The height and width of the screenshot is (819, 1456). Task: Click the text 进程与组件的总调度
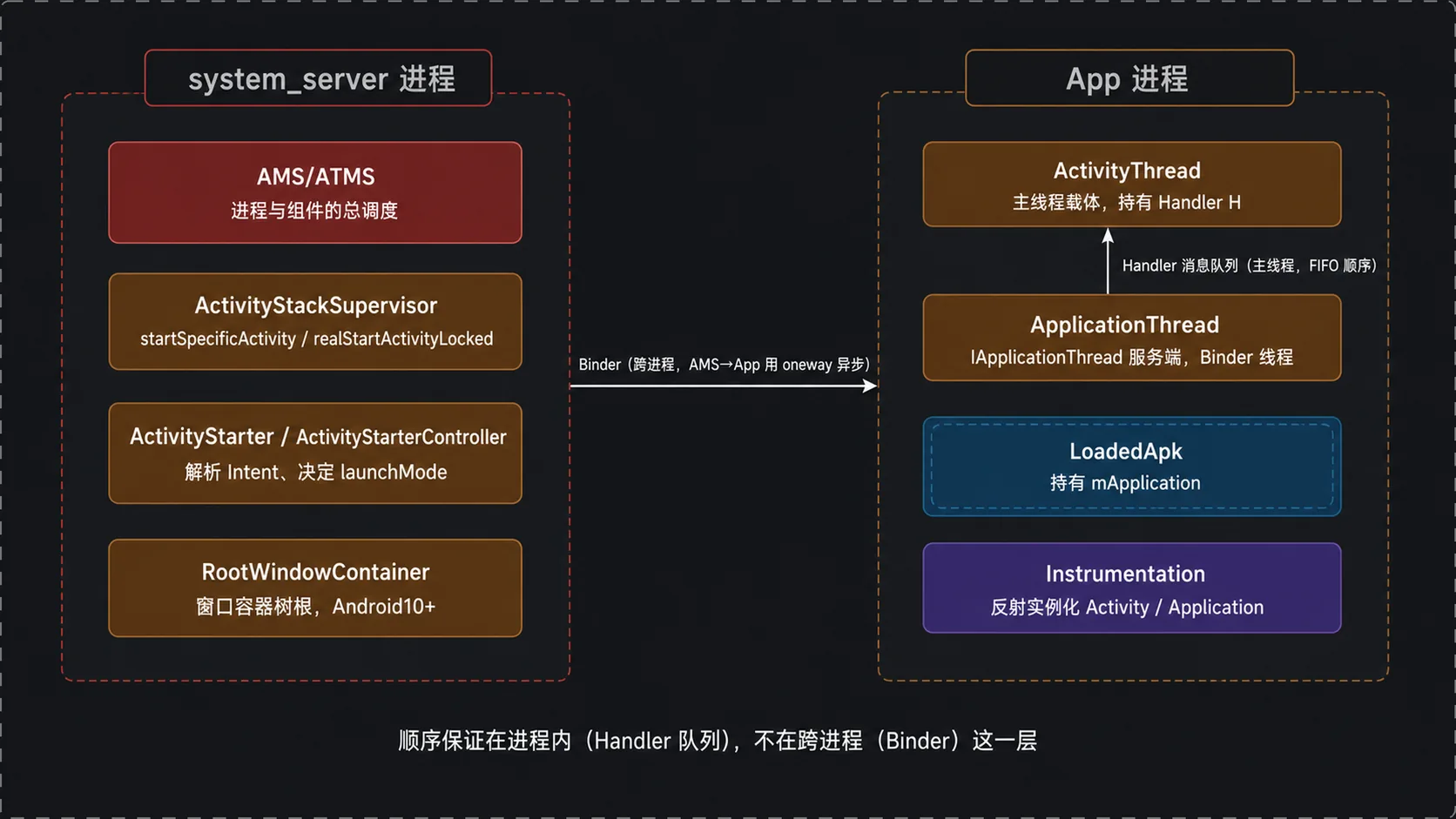pyautogui.click(x=314, y=211)
